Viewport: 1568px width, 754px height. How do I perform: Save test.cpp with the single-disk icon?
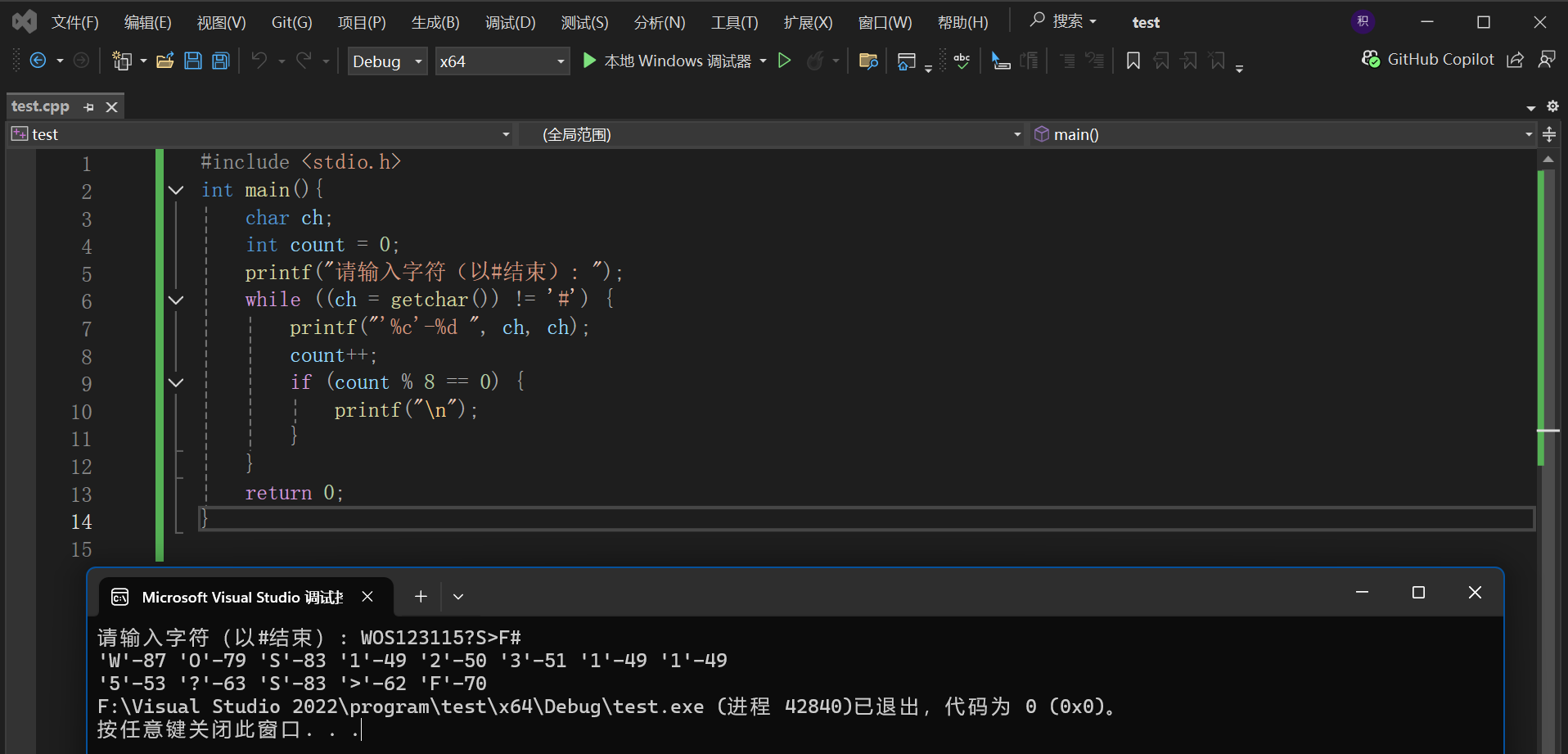(193, 61)
